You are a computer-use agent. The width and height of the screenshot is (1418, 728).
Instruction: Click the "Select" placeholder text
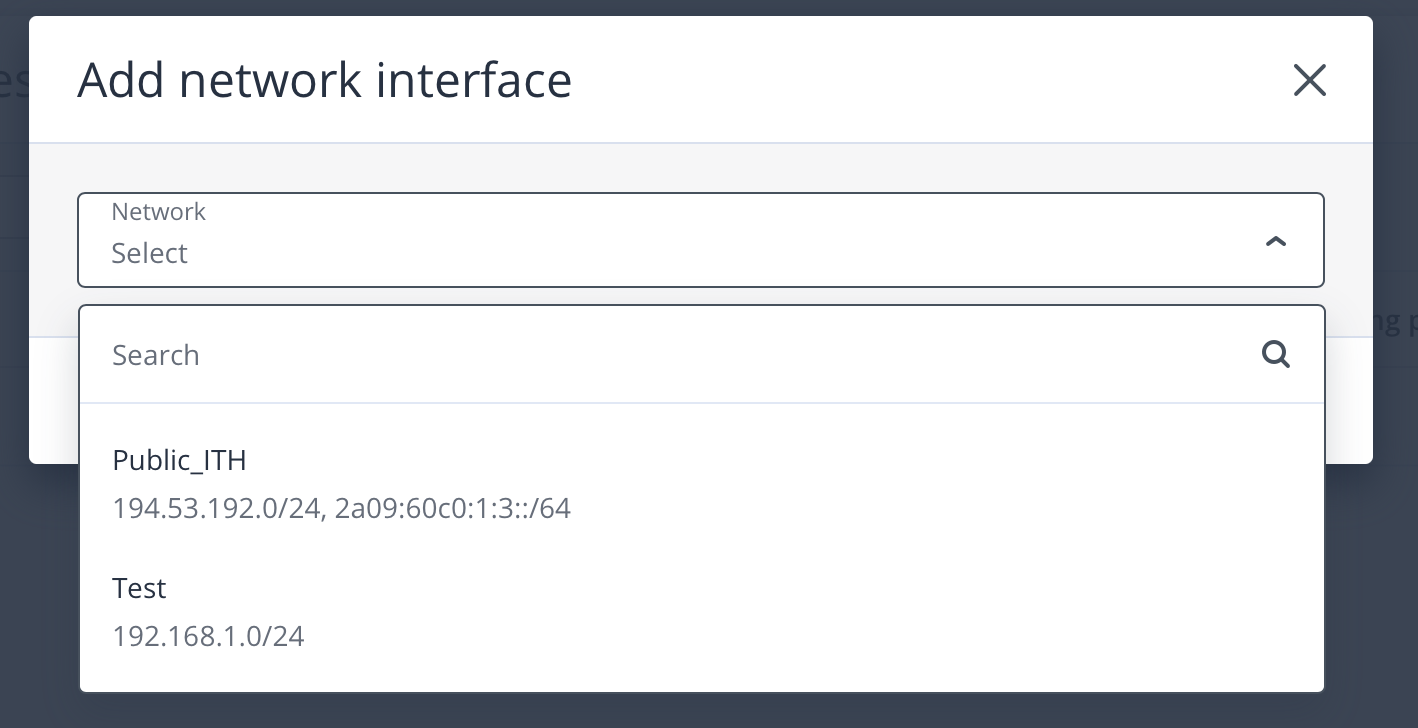click(150, 254)
